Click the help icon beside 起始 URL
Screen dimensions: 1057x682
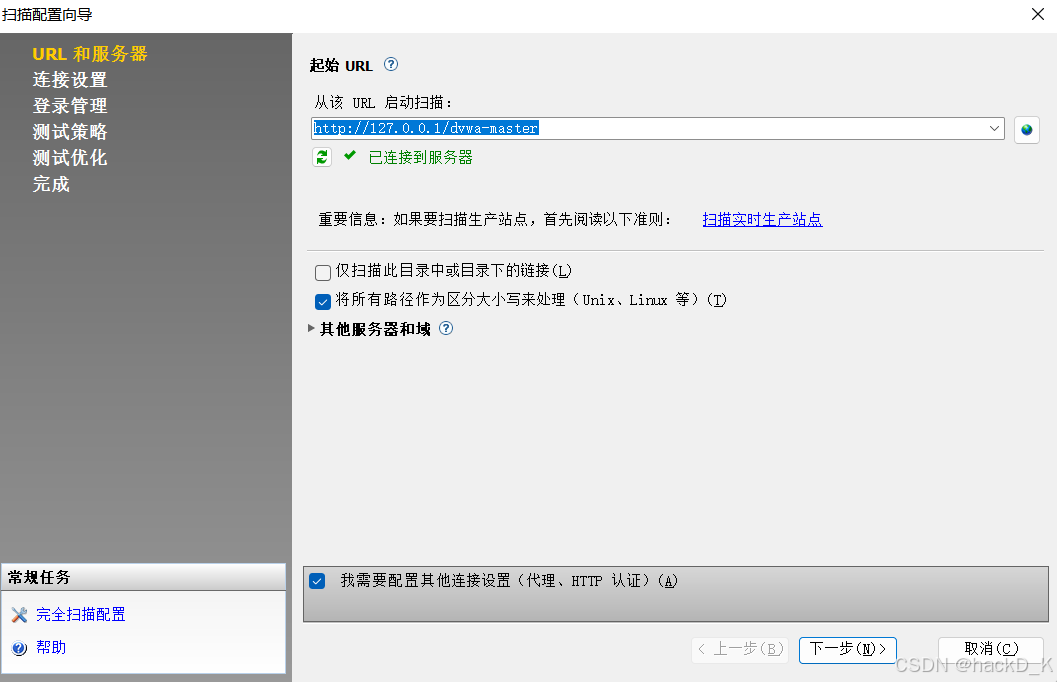coord(391,65)
